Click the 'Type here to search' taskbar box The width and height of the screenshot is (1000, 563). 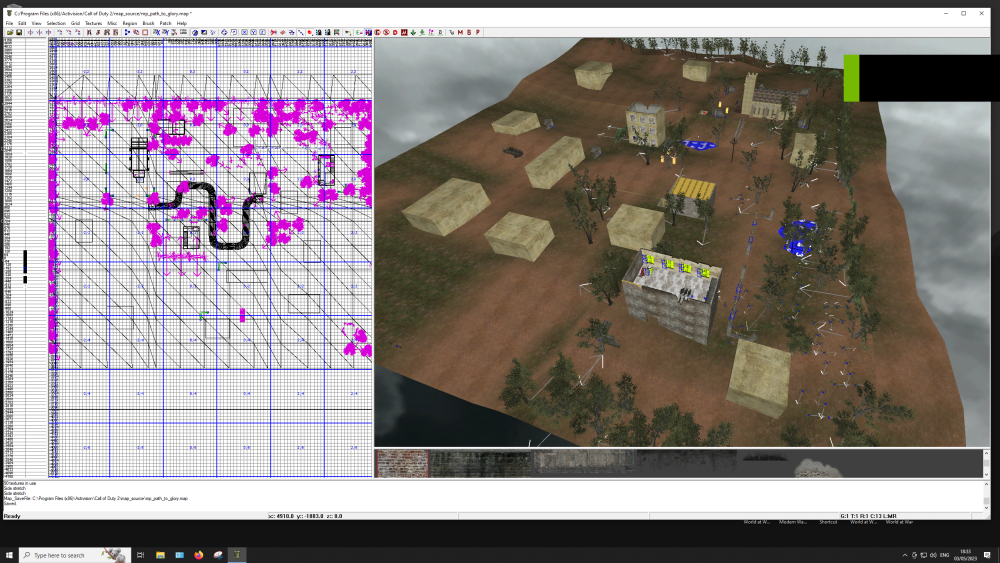tap(75, 555)
